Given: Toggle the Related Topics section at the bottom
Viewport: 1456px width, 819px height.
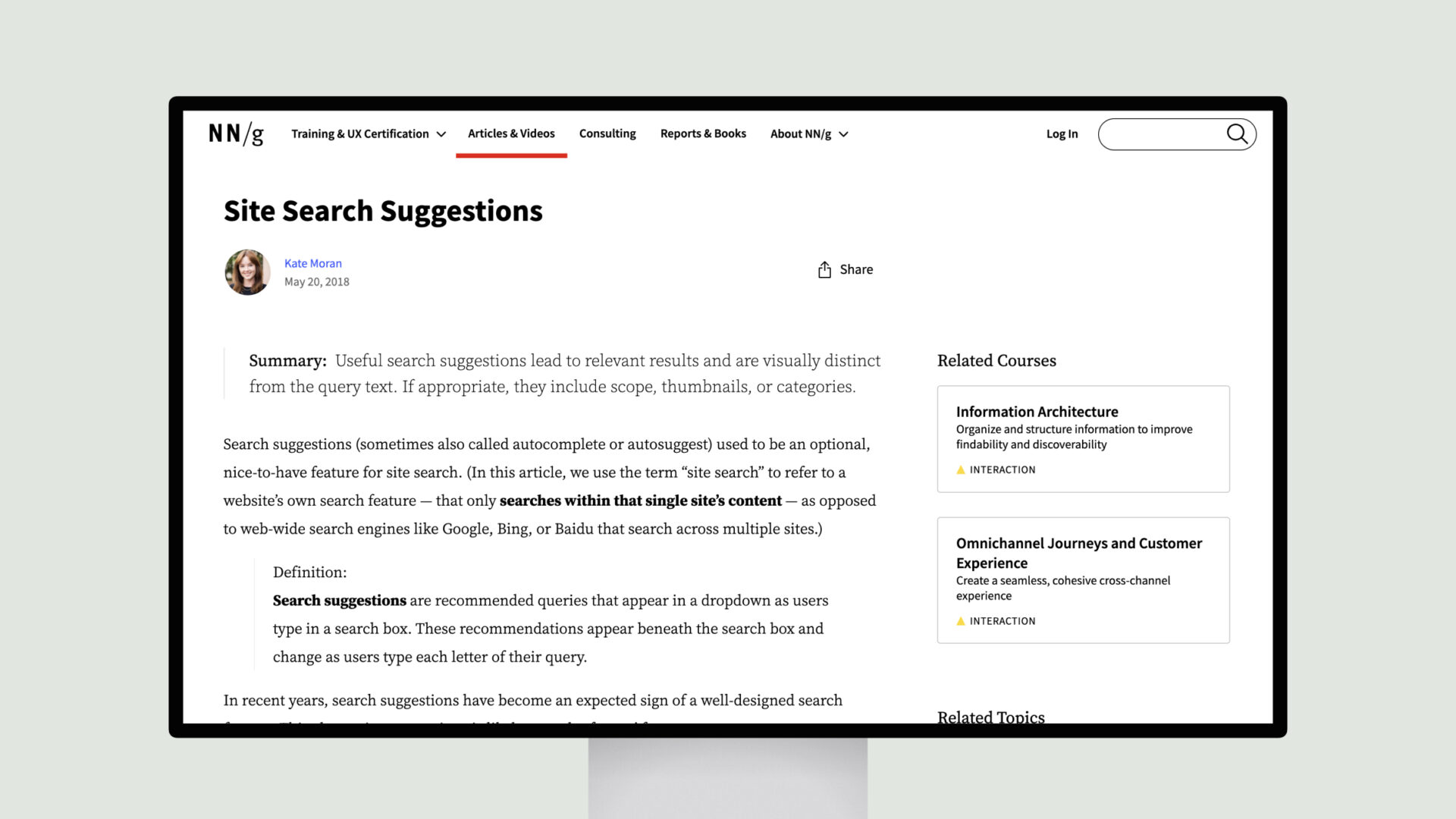Looking at the screenshot, I should tap(990, 717).
